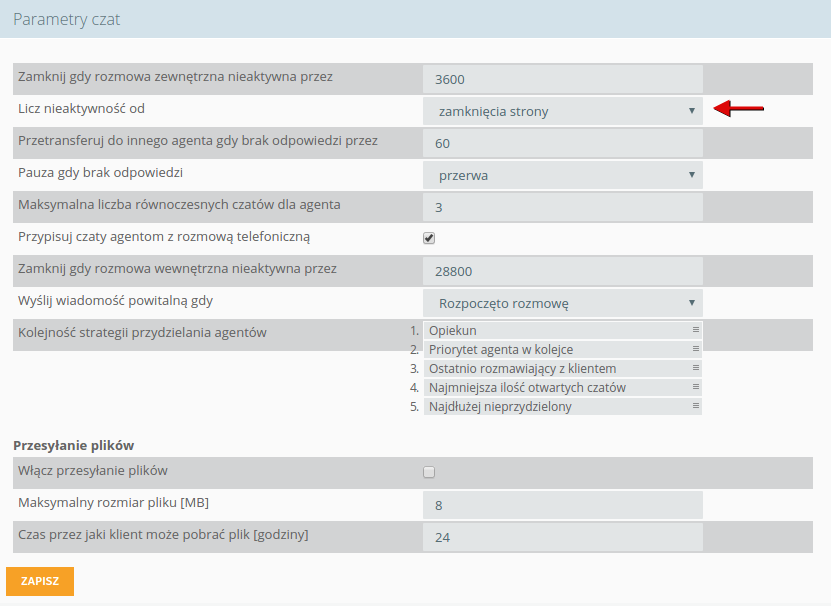Click the ZAPISZ button
Image resolution: width=831 pixels, height=606 pixels.
(x=40, y=581)
